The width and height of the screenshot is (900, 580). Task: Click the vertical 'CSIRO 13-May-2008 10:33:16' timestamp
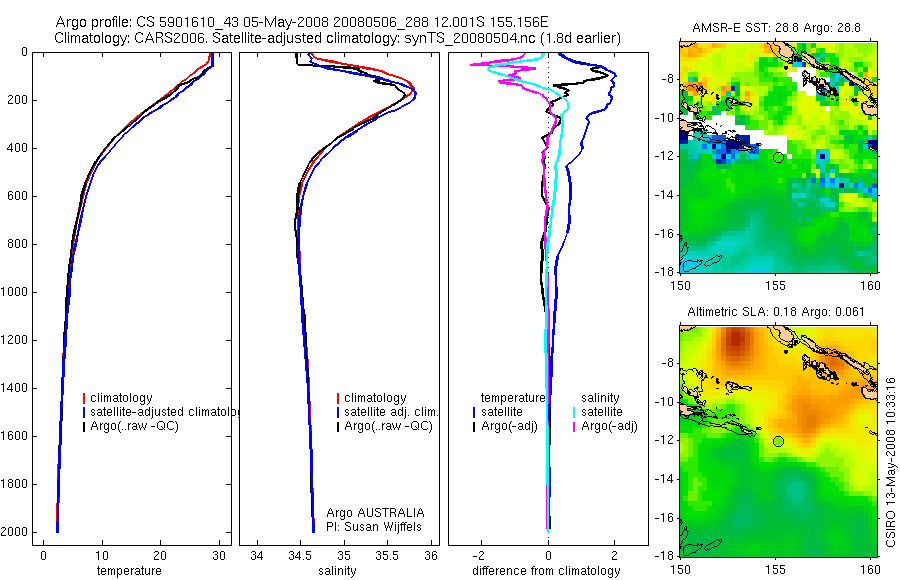point(890,462)
